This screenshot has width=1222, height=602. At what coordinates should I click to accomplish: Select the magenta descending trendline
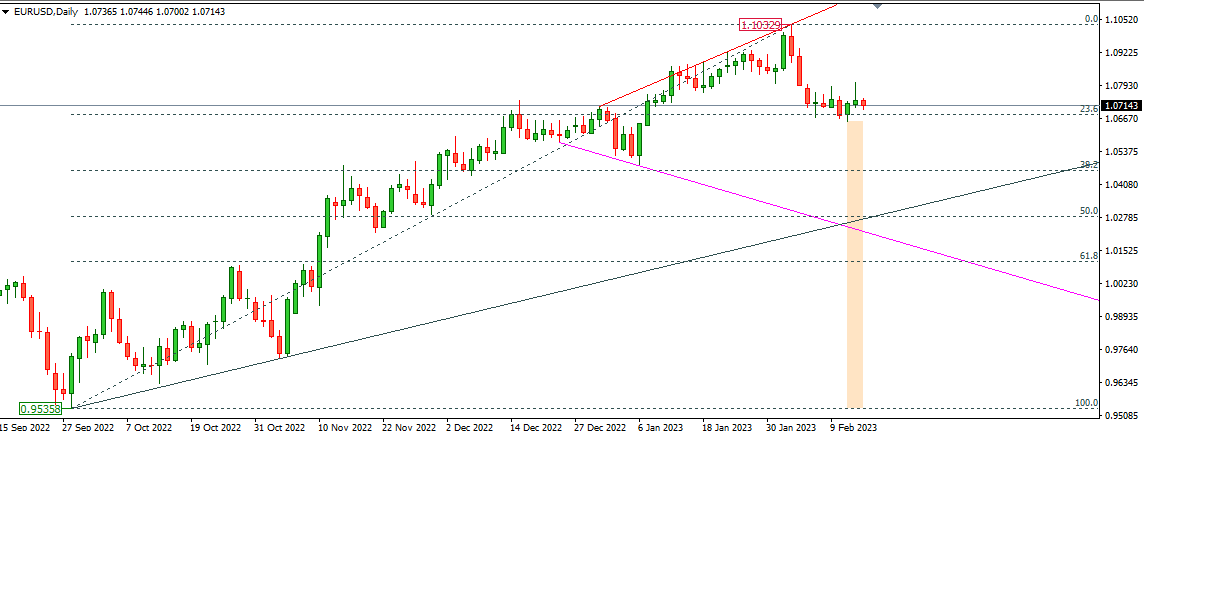[830, 221]
